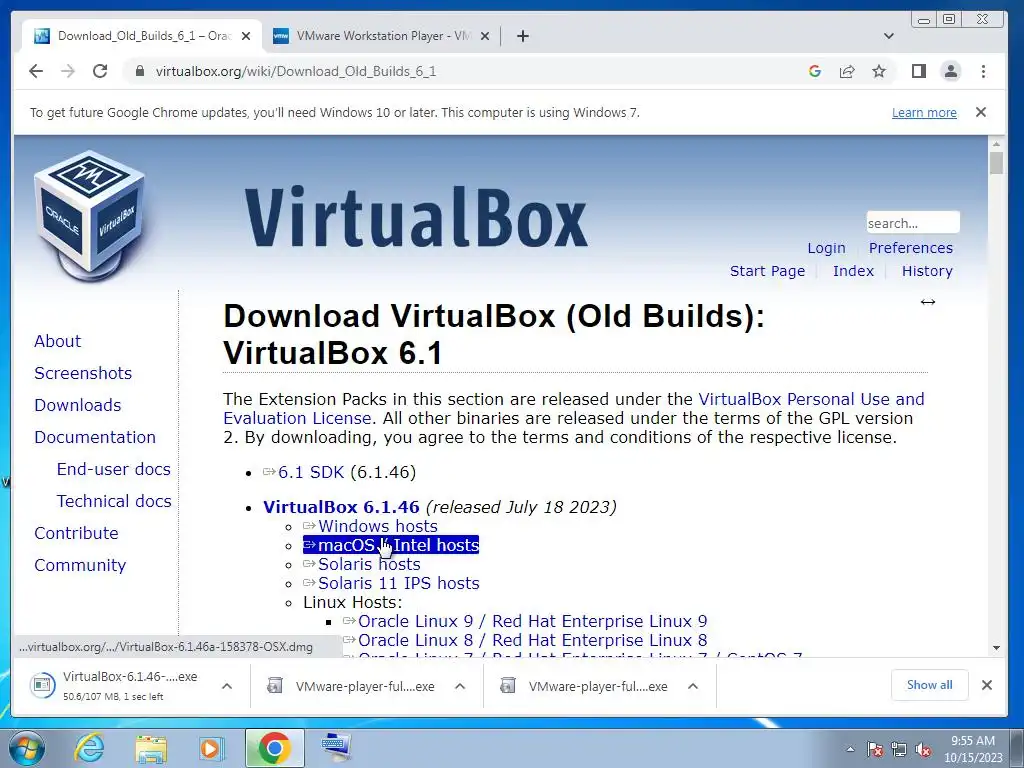Open the Index page
Image resolution: width=1024 pixels, height=768 pixels.
pyautogui.click(x=853, y=271)
